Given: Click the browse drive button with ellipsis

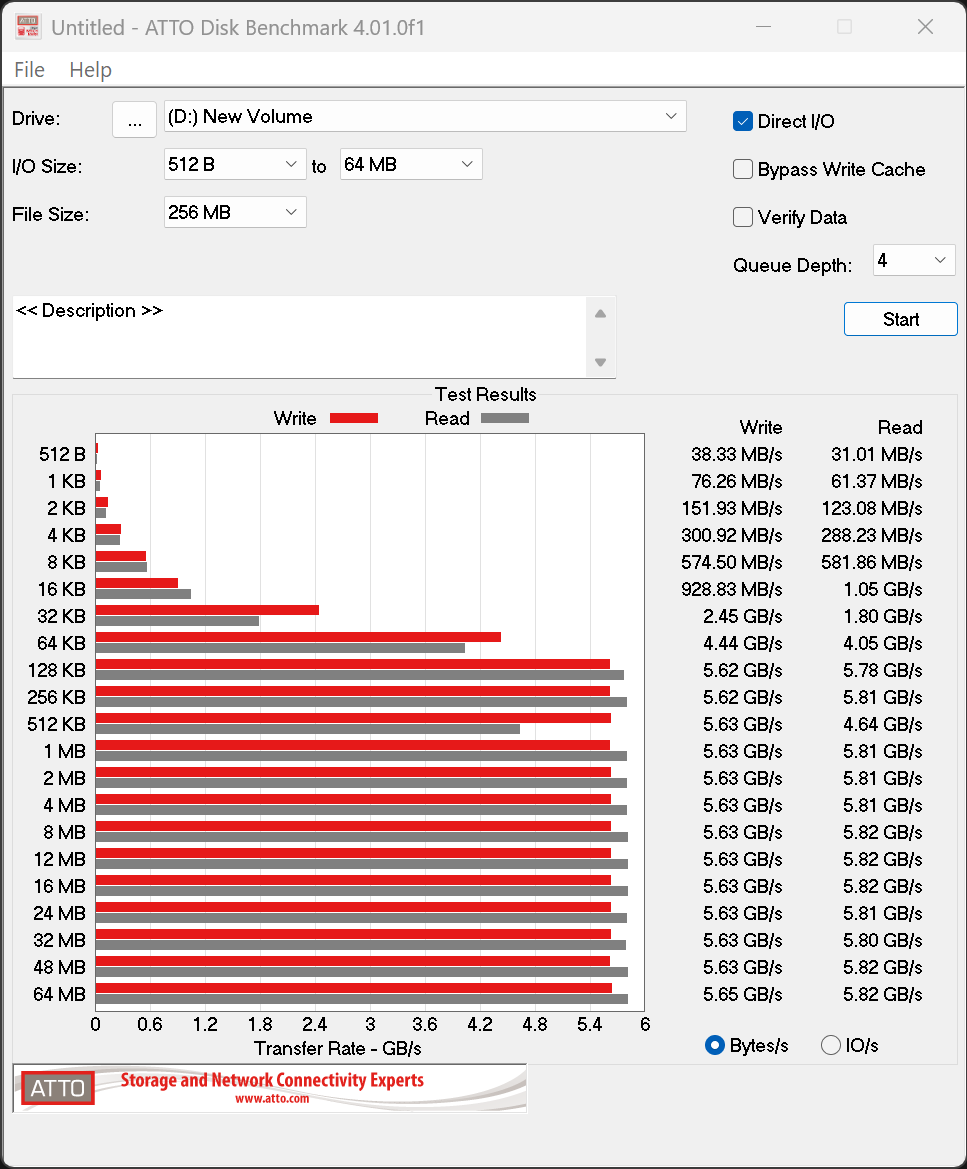Looking at the screenshot, I should pyautogui.click(x=134, y=119).
